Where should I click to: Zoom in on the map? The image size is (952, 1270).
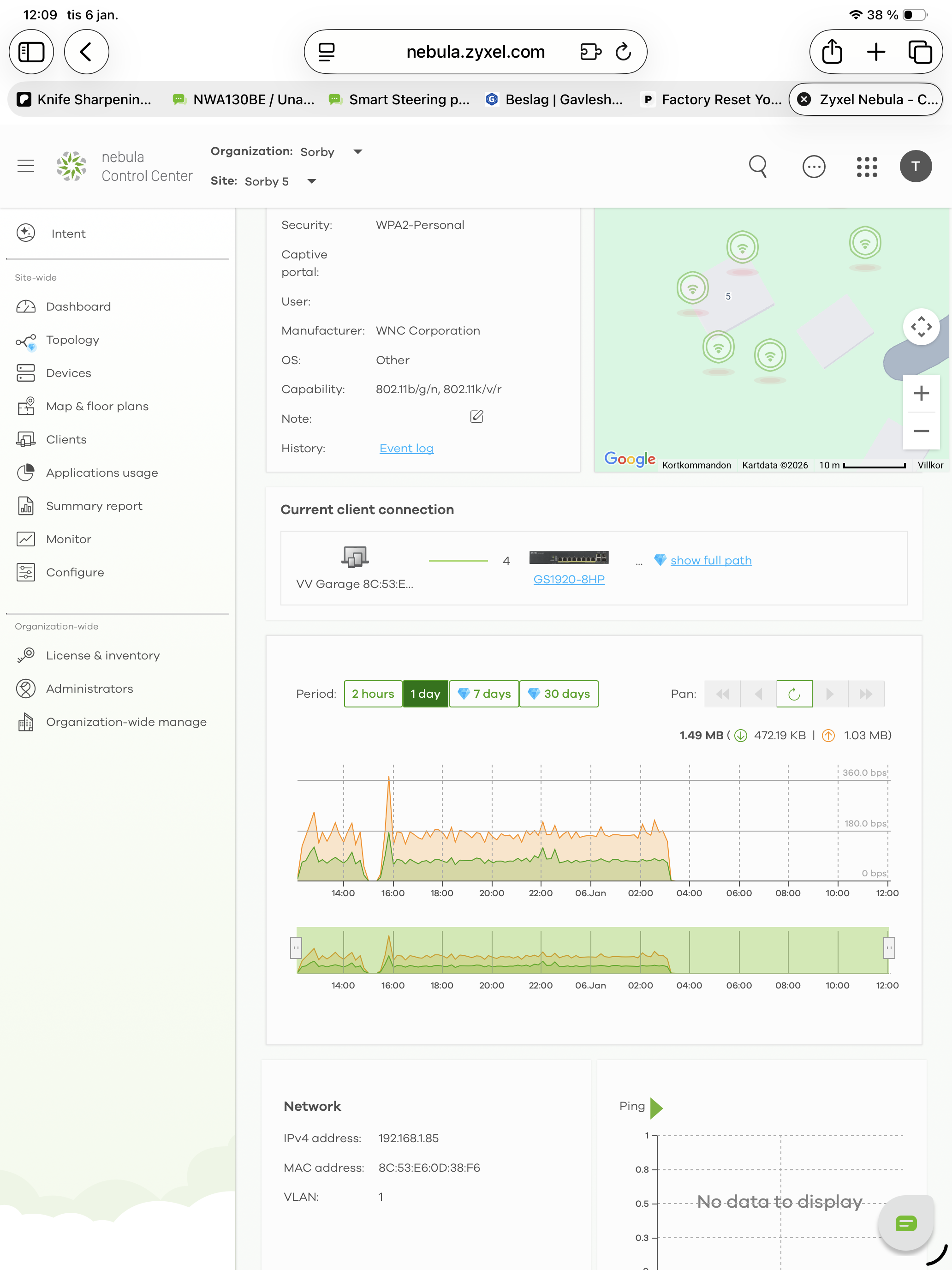(921, 393)
